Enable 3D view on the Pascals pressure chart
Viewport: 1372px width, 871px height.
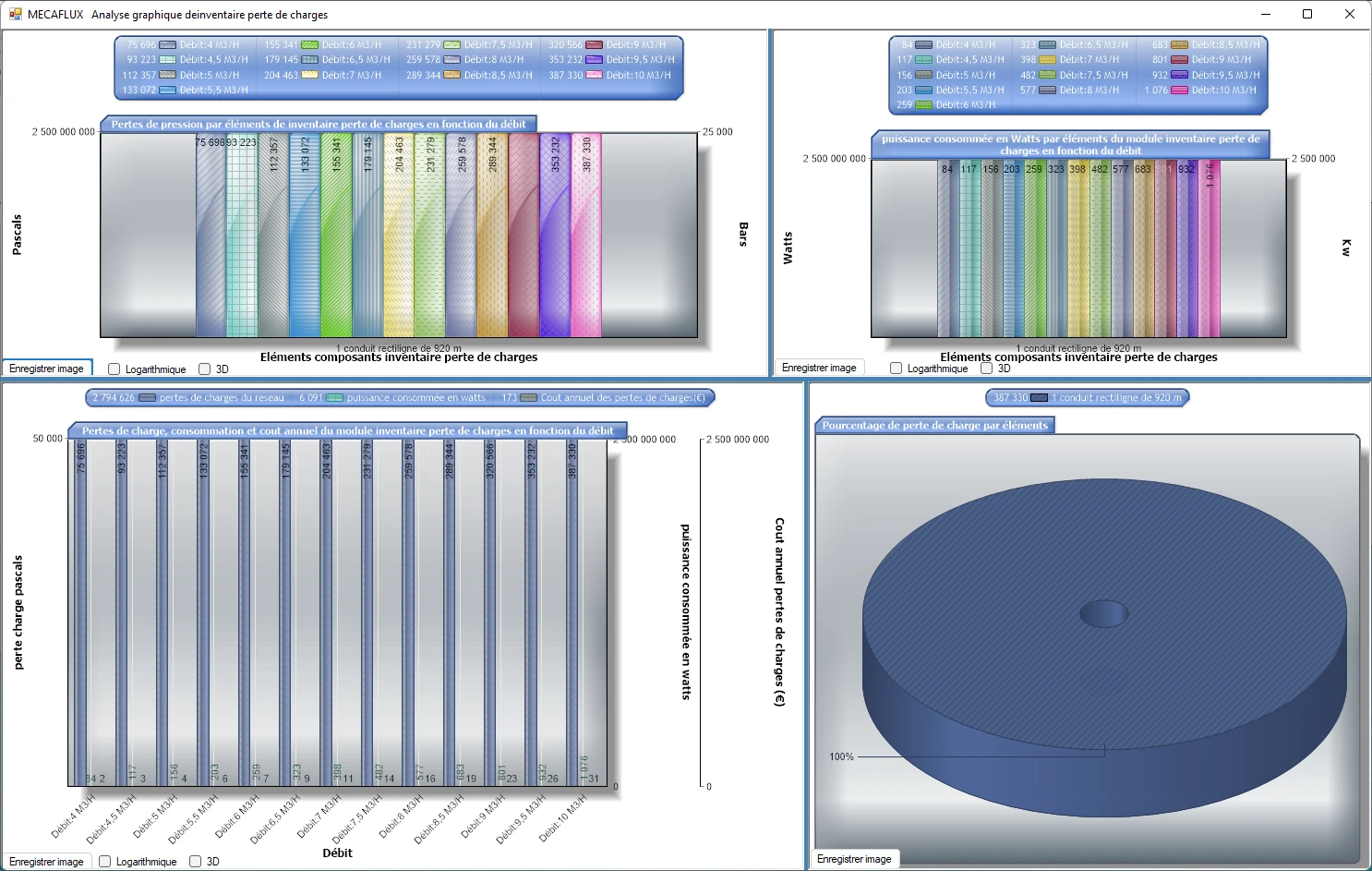pyautogui.click(x=205, y=369)
